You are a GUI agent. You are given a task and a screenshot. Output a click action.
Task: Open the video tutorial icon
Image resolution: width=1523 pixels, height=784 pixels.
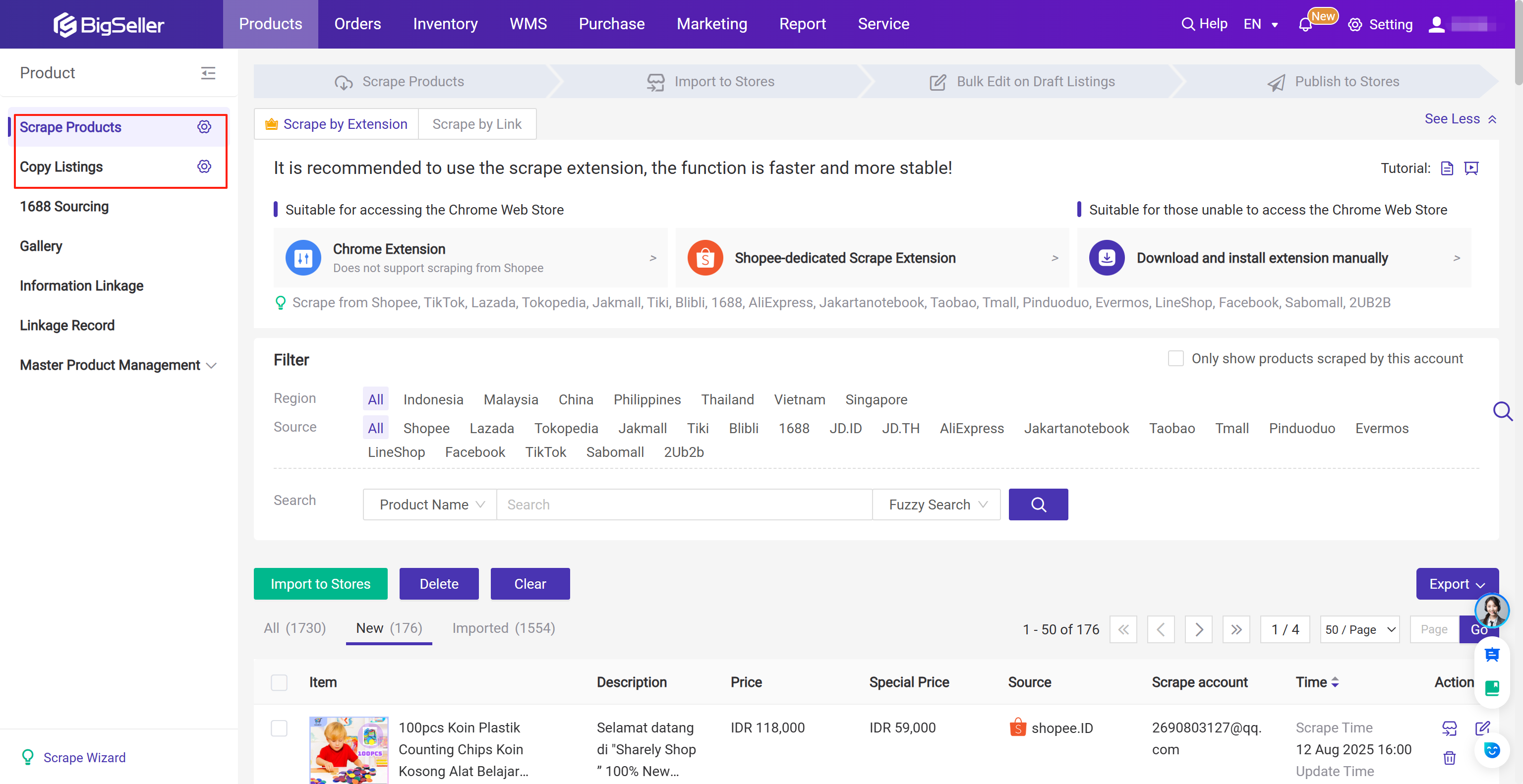[1471, 168]
